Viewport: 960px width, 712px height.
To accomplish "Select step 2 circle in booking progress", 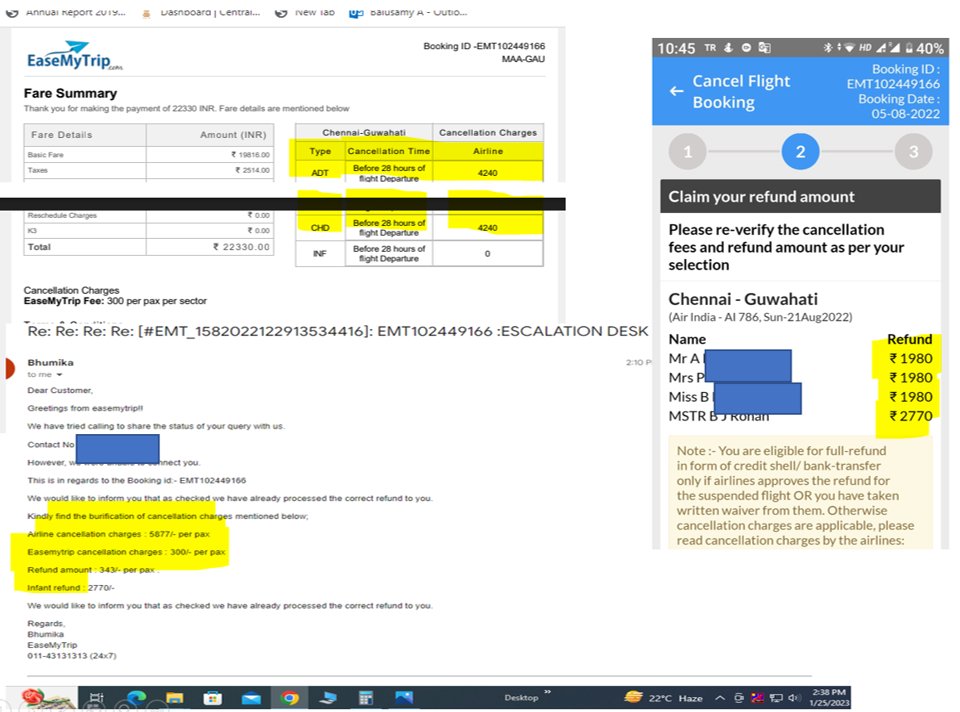I will pos(800,151).
